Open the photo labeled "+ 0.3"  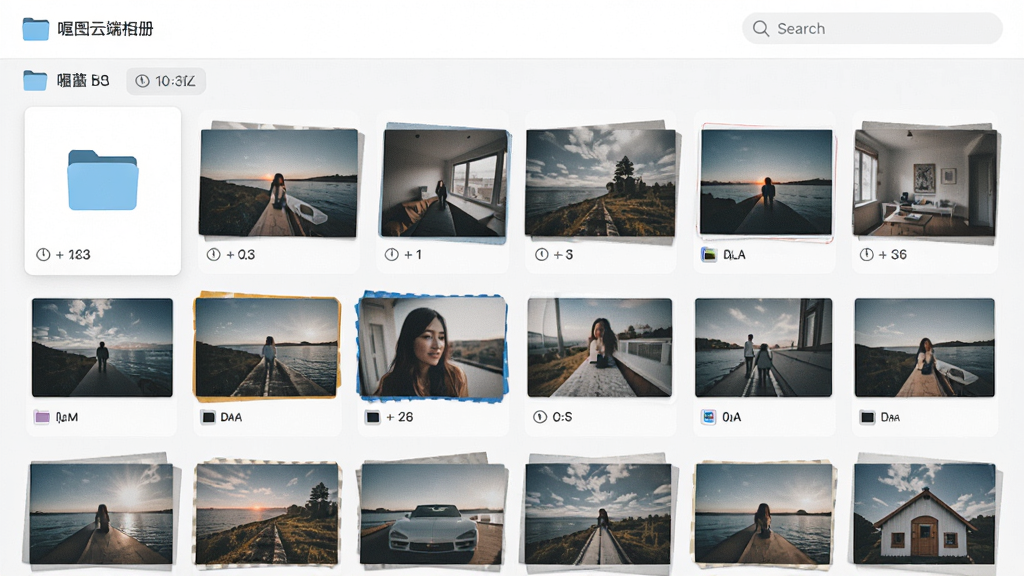coord(279,182)
